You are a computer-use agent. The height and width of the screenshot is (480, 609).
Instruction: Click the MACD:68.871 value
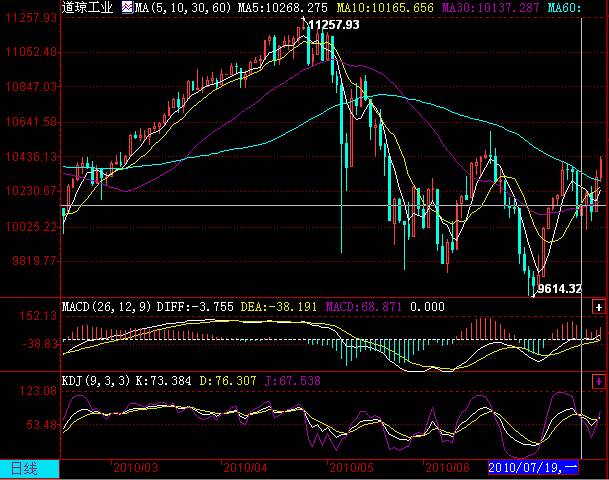363,307
